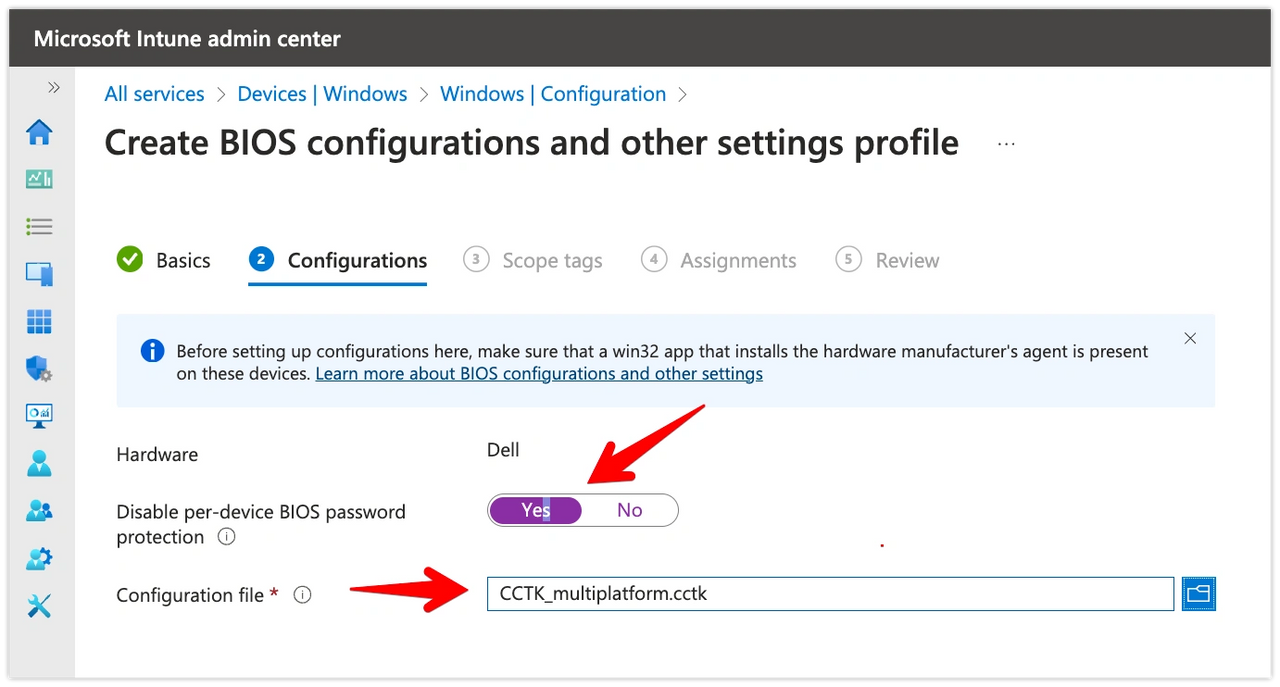Open Tenant administration icon in sidebar
Image resolution: width=1280 pixels, height=687 pixels.
click(x=39, y=558)
